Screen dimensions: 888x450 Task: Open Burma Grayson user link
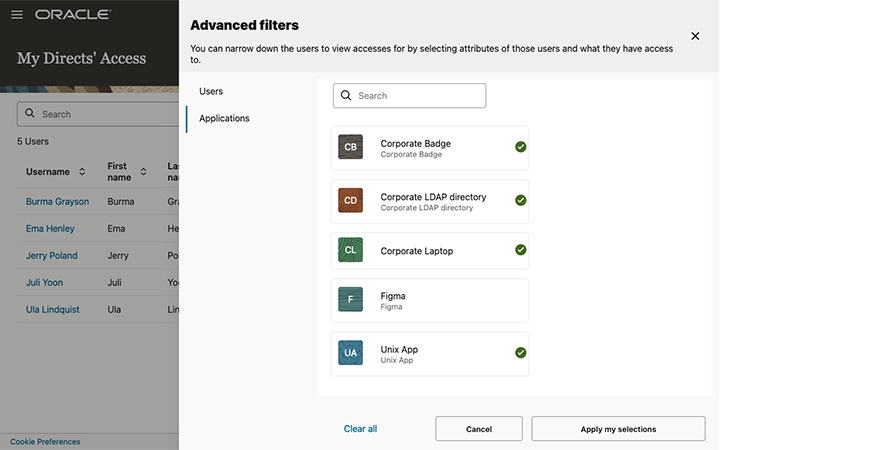(x=57, y=201)
